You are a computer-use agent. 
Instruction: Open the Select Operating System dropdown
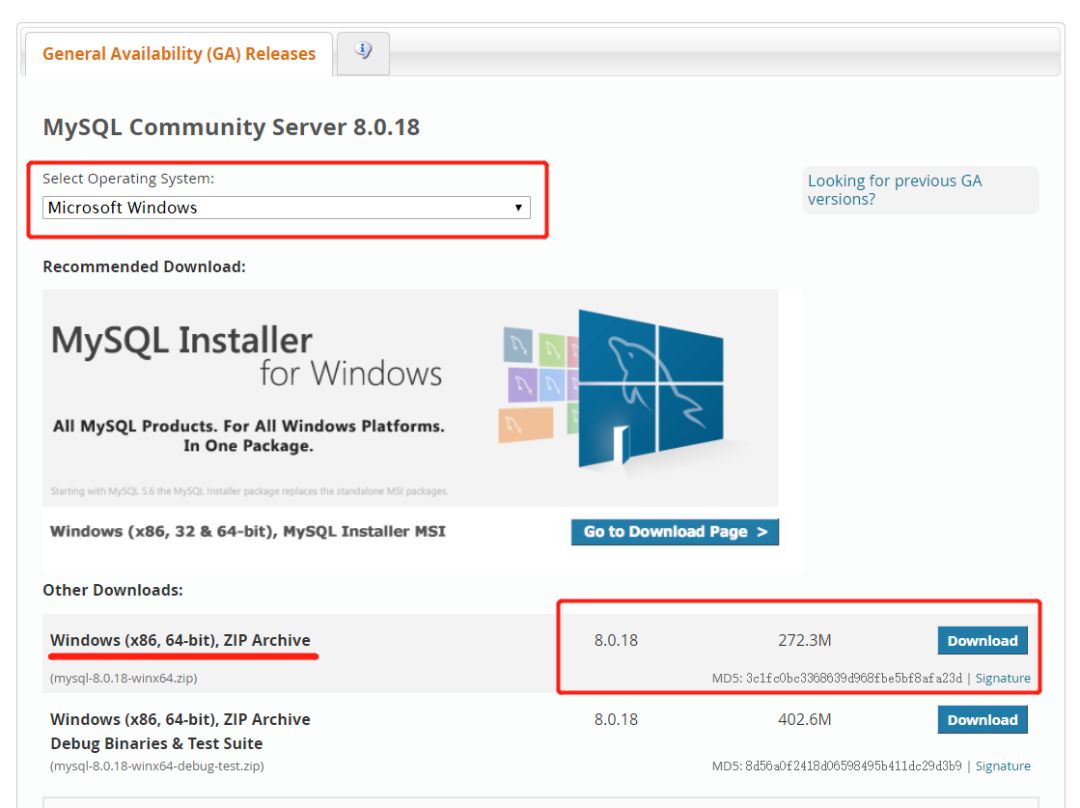click(x=287, y=207)
